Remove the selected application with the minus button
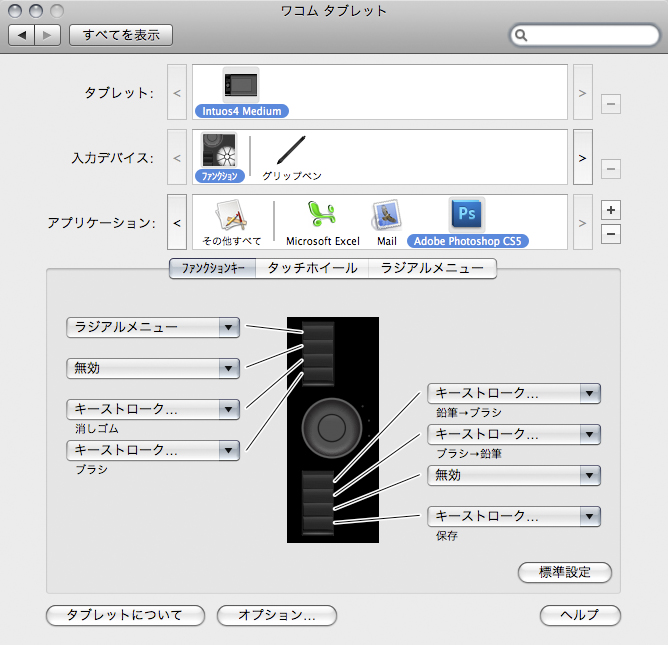Viewport: 668px width, 645px height. [612, 235]
